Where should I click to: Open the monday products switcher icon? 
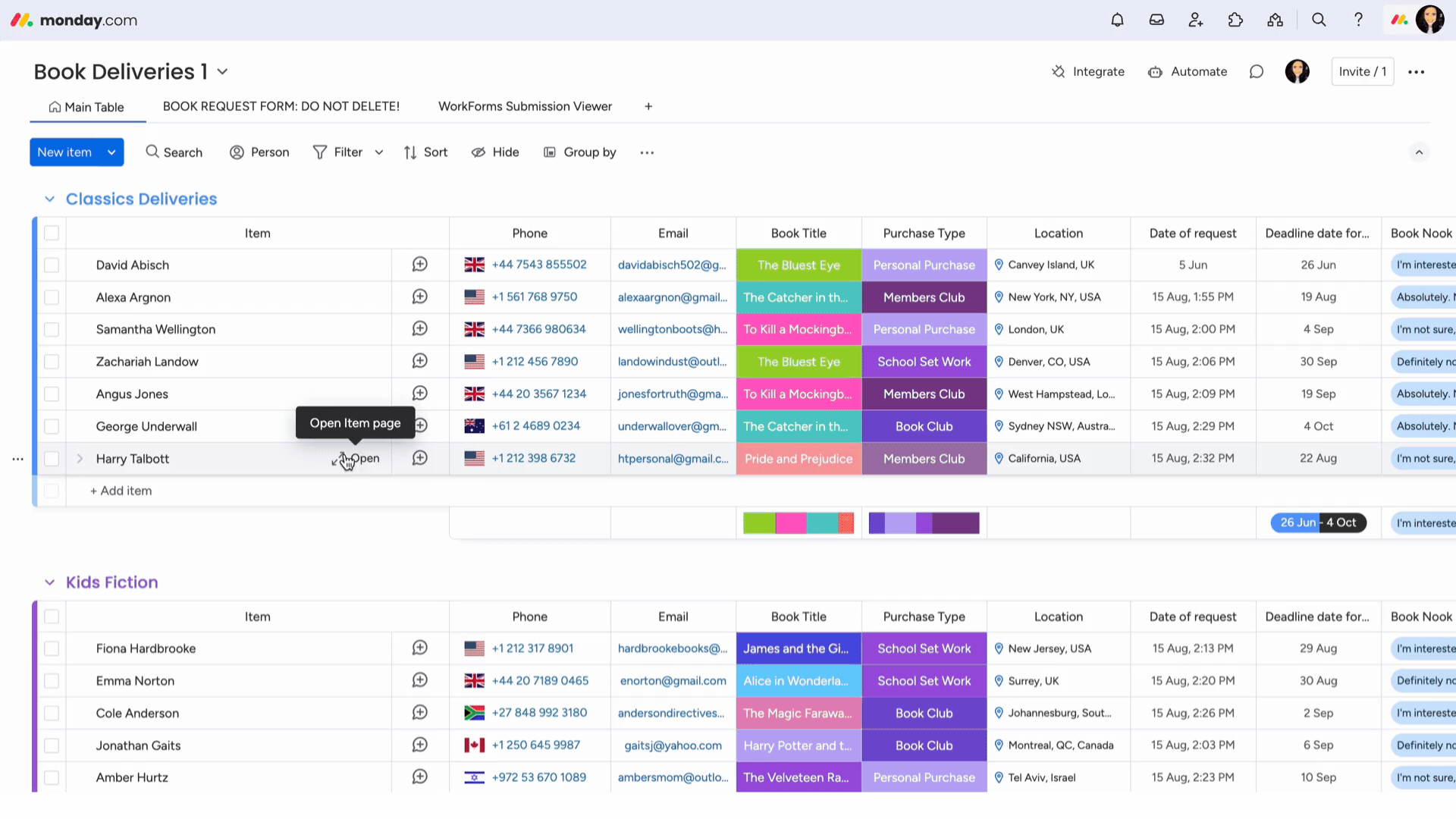[1399, 20]
